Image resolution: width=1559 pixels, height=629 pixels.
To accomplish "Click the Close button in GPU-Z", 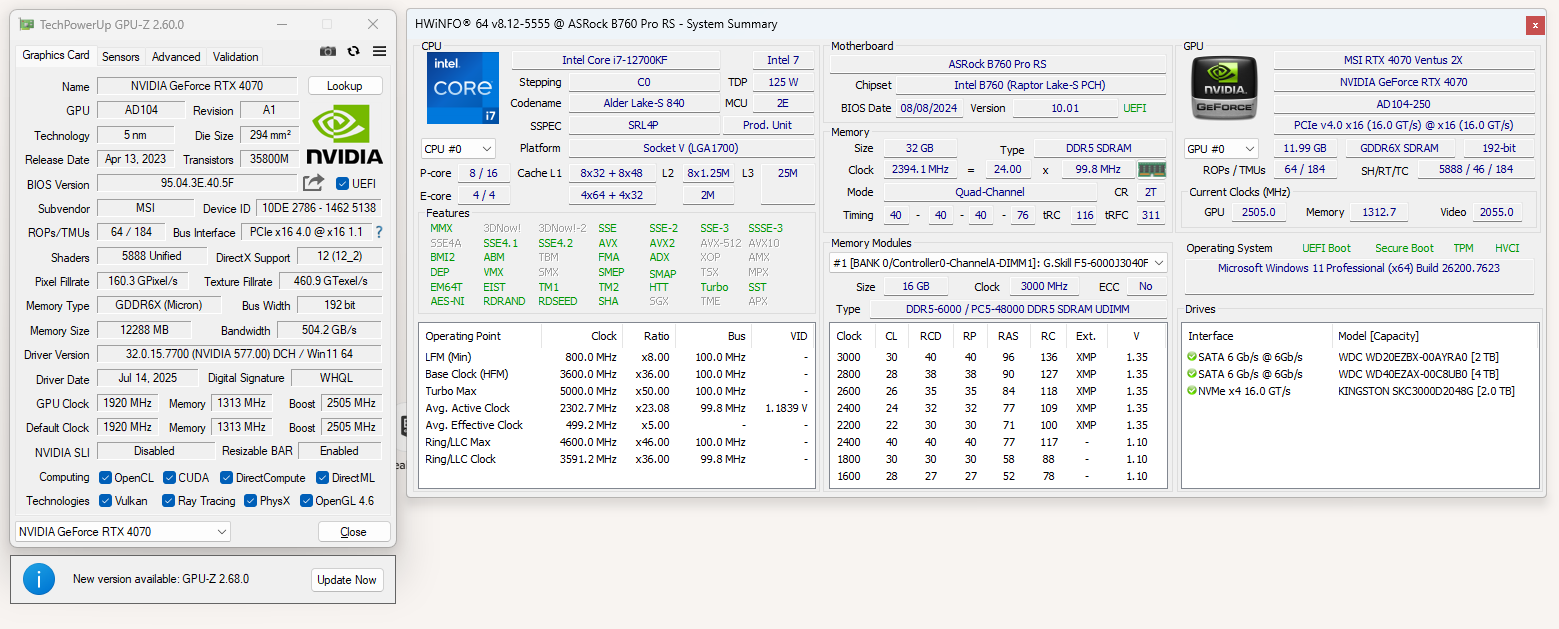I will click(x=353, y=532).
